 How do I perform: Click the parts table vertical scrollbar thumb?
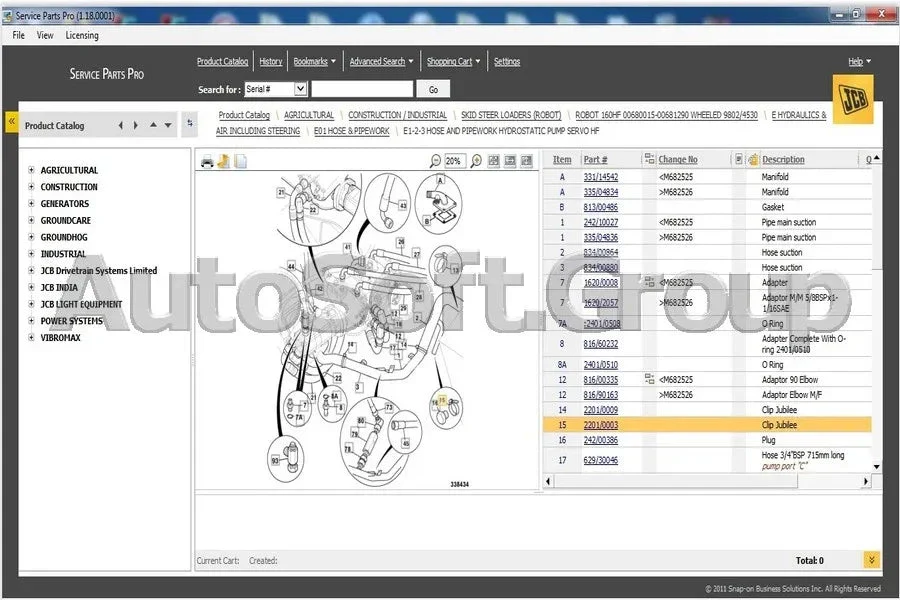[876, 215]
